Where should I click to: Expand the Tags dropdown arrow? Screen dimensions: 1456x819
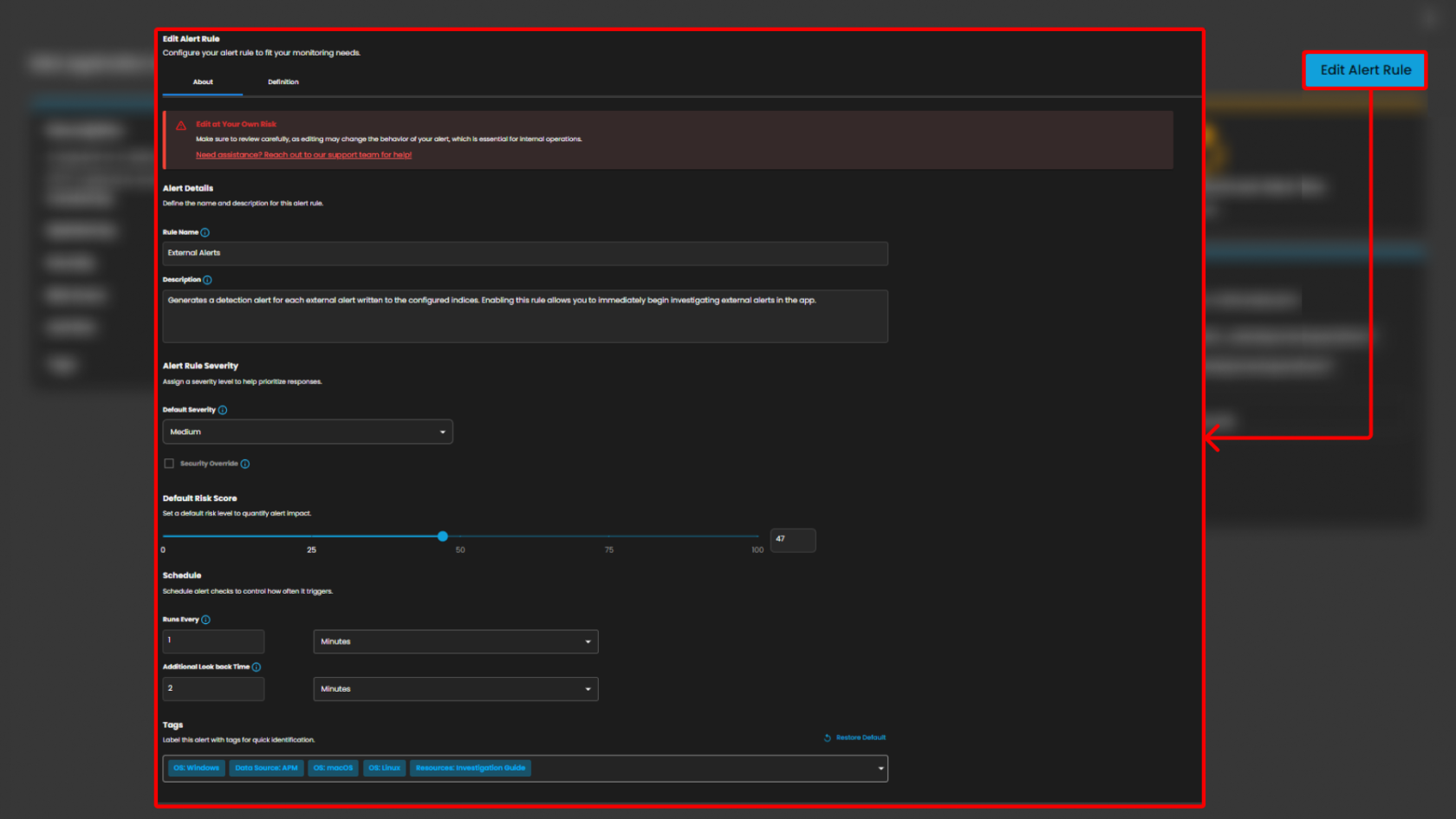click(x=881, y=769)
